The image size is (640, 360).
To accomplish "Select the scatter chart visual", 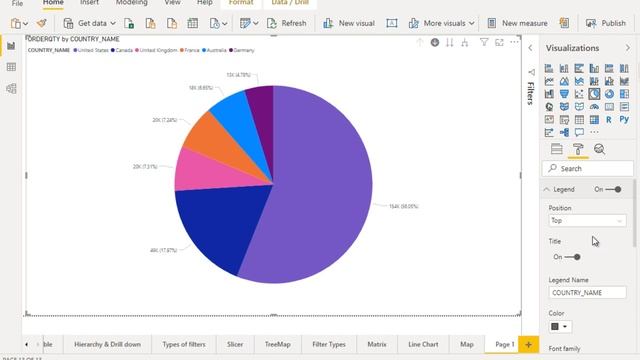I will [579, 94].
